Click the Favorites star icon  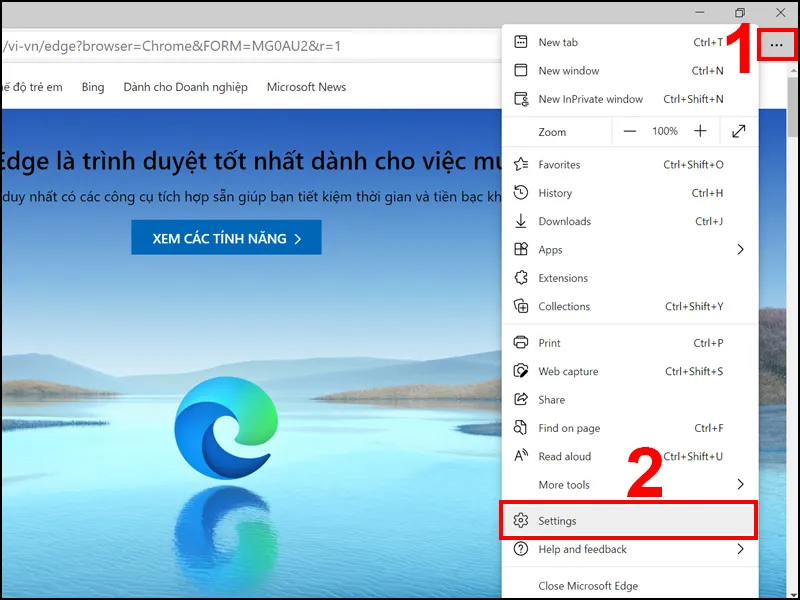(x=520, y=164)
